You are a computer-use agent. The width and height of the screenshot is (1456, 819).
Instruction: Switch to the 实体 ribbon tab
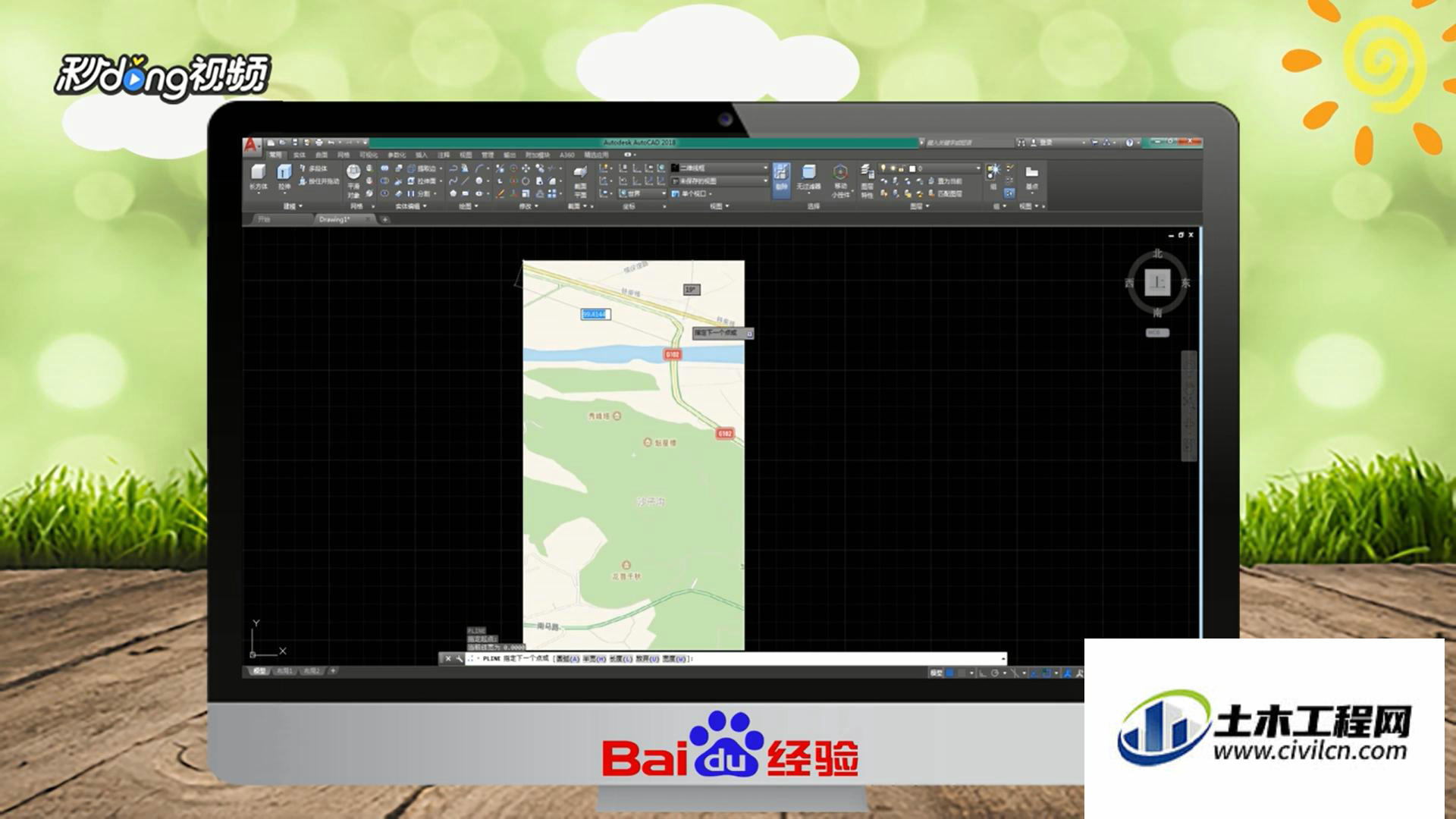[x=300, y=155]
